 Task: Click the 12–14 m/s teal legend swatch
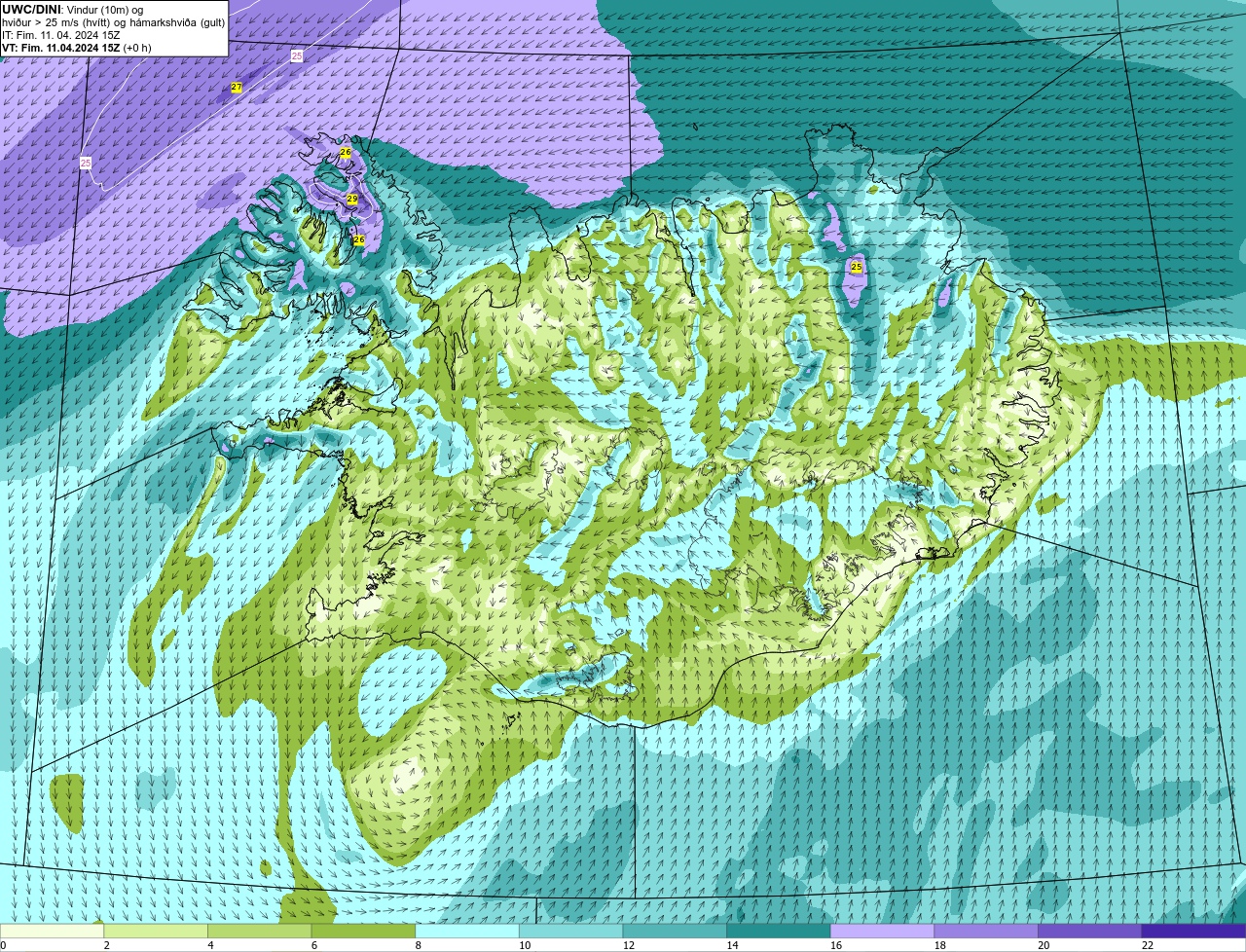point(675,931)
